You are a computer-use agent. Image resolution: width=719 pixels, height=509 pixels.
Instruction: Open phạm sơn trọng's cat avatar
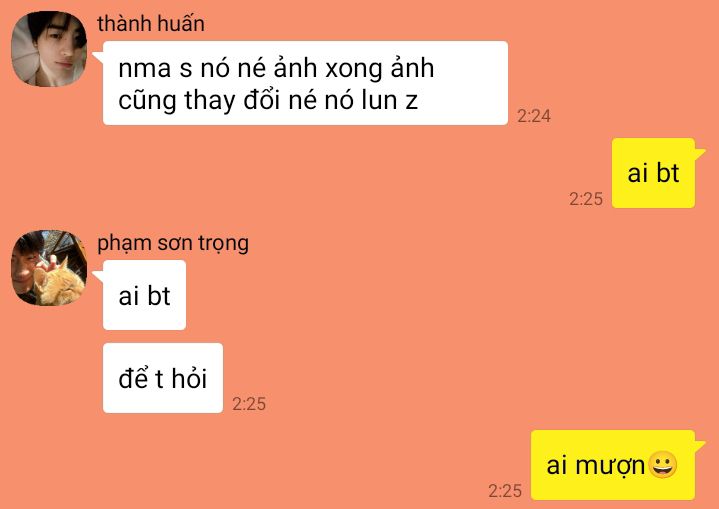[49, 268]
